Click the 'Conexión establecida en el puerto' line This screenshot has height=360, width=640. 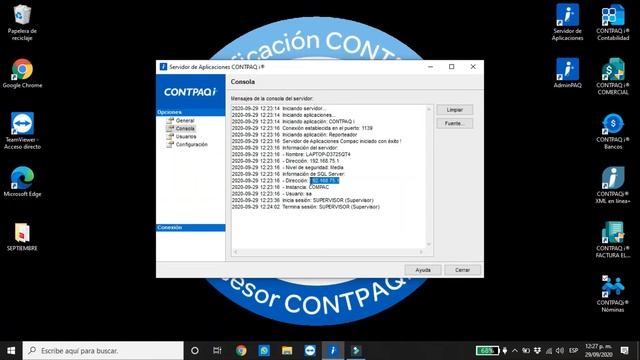point(302,128)
